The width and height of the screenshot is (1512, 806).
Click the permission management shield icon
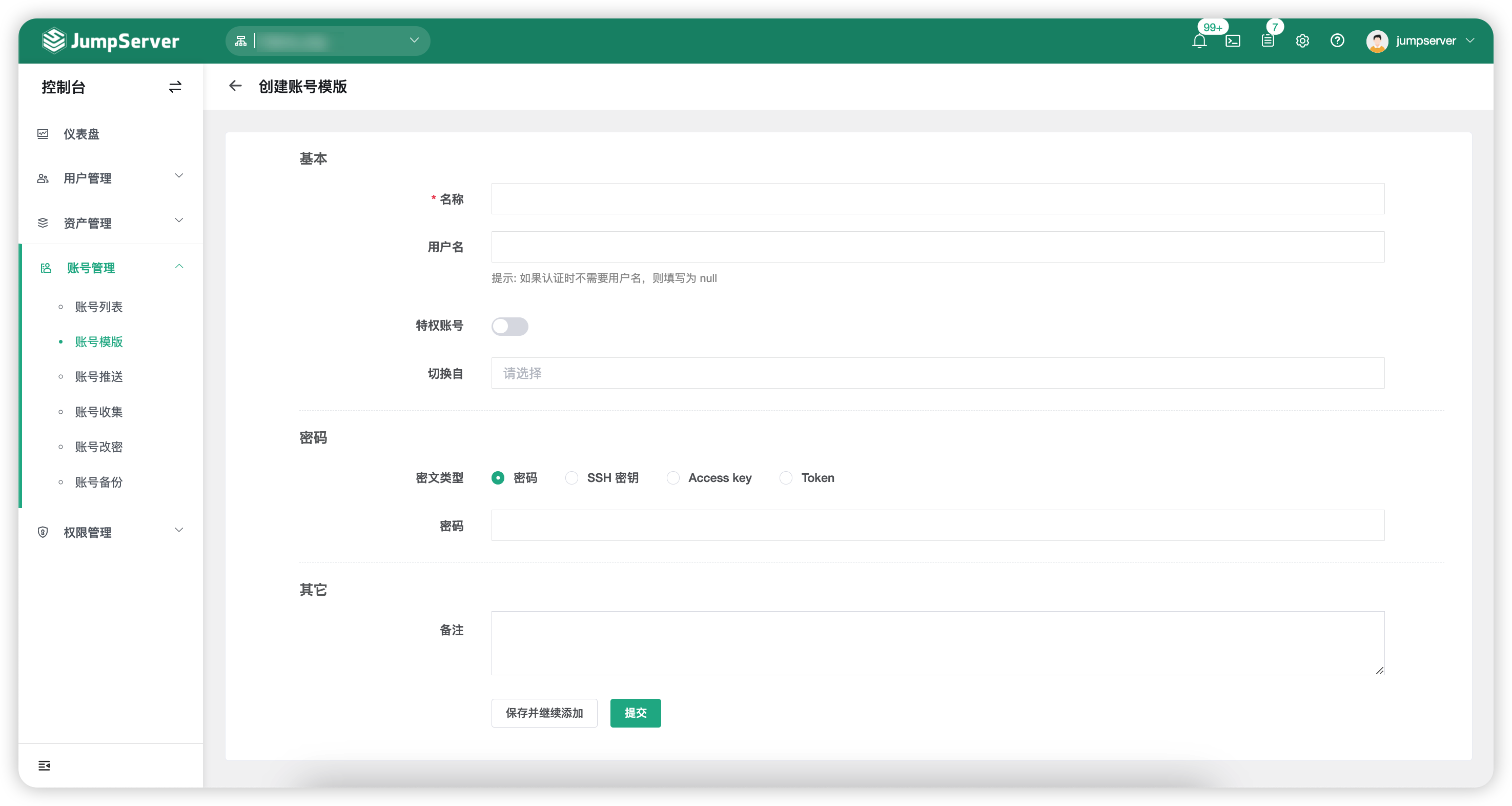click(x=43, y=532)
